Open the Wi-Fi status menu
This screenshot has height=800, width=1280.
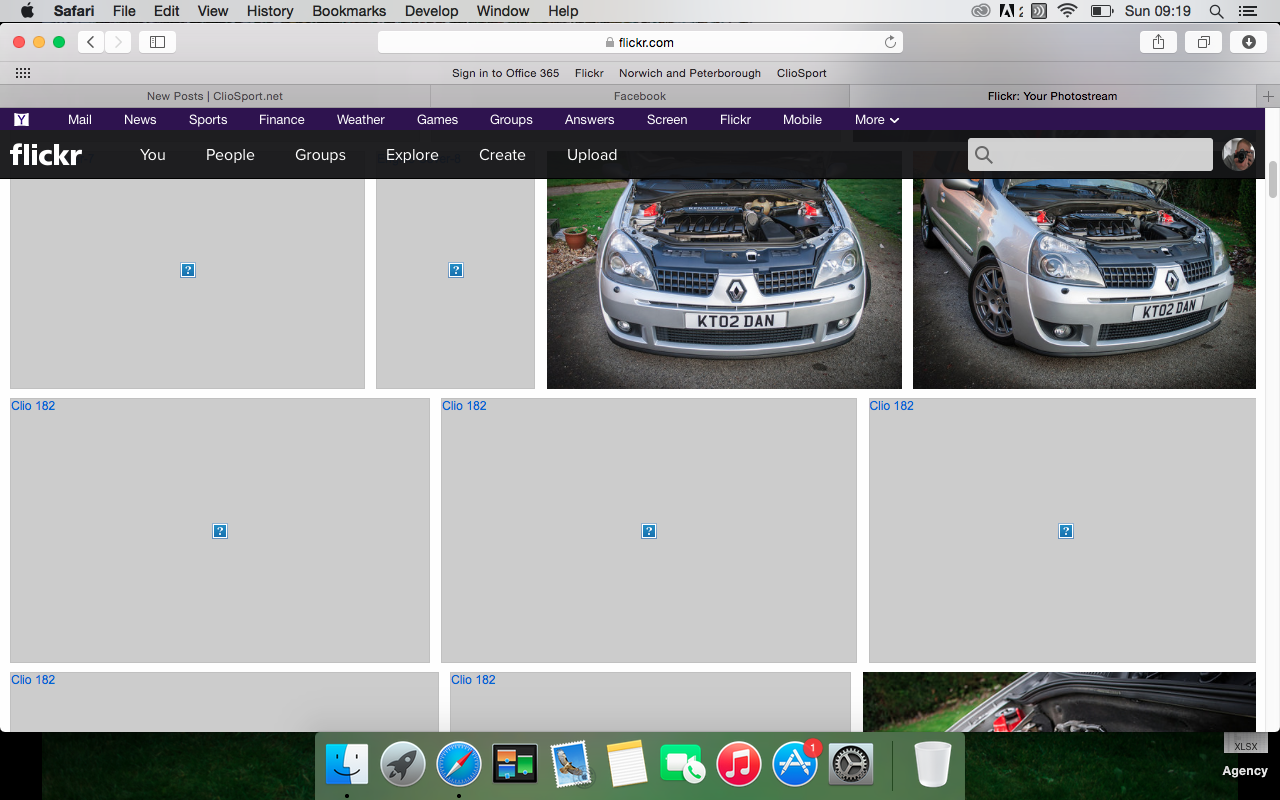(1068, 11)
